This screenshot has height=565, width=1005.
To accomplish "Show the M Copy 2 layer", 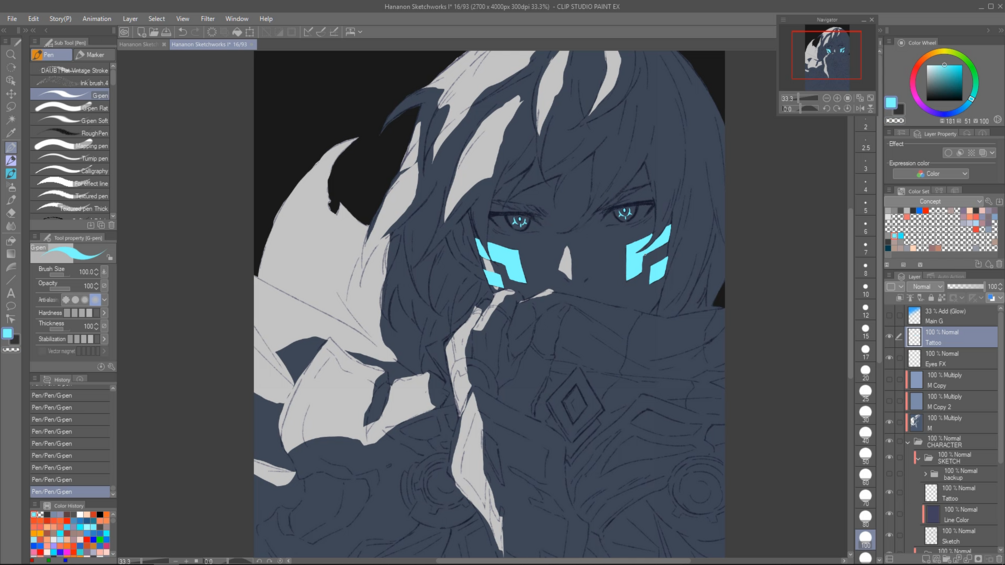I will pyautogui.click(x=889, y=401).
